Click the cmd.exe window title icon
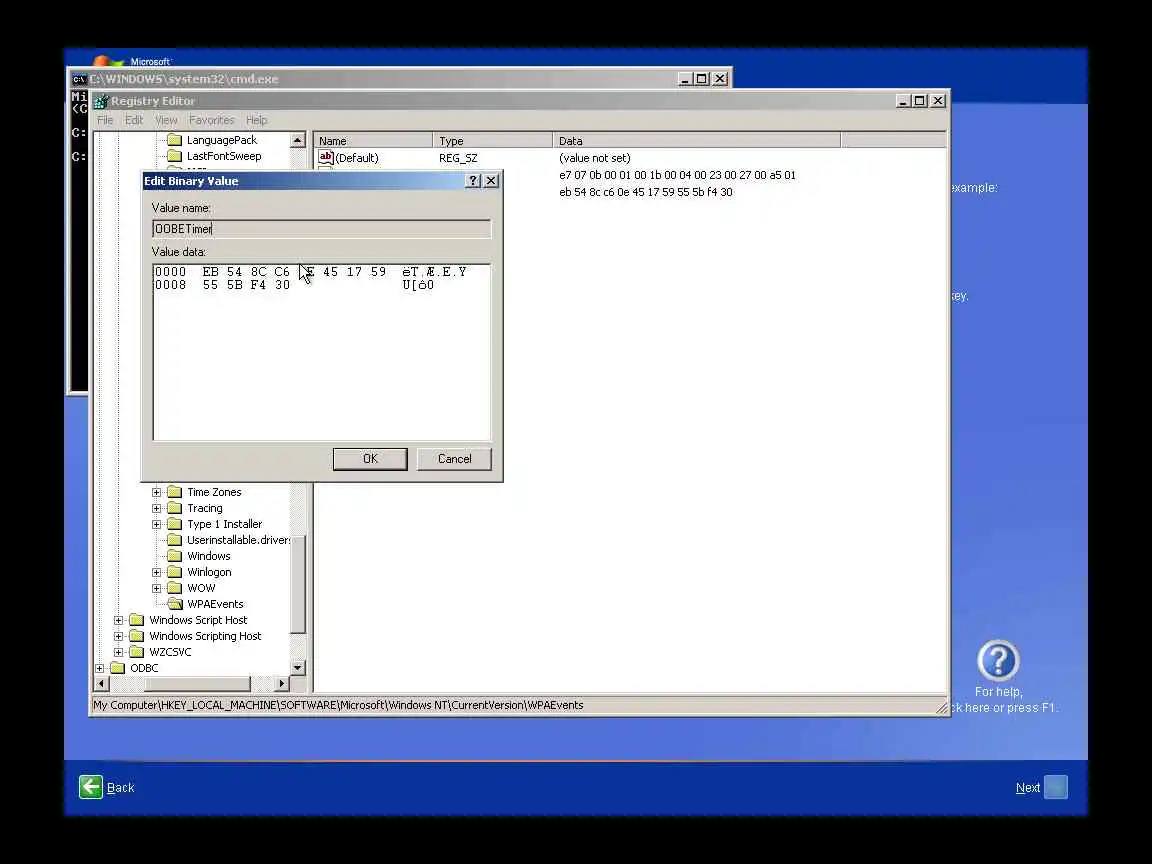 click(x=79, y=79)
